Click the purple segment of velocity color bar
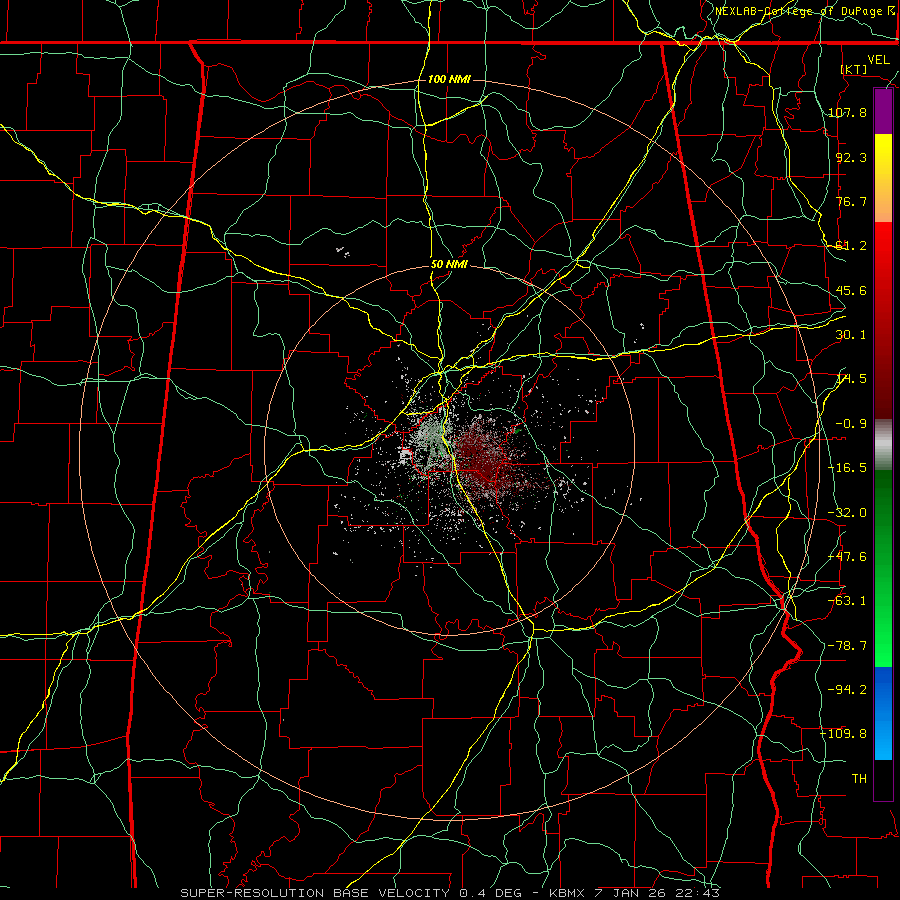 883,112
